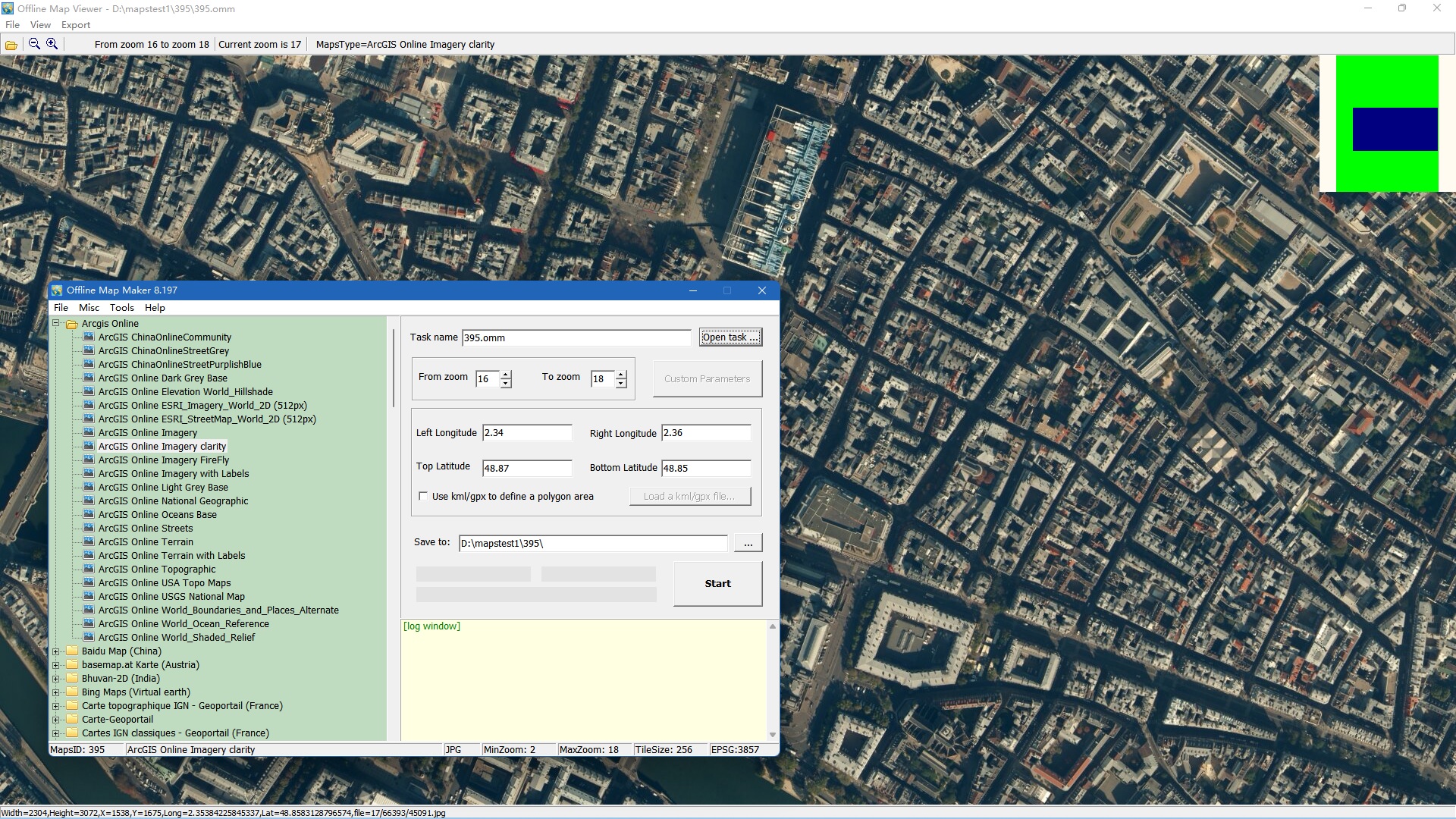The width and height of the screenshot is (1456, 819).
Task: Collapse the Arcgis Online tree node
Action: [55, 324]
